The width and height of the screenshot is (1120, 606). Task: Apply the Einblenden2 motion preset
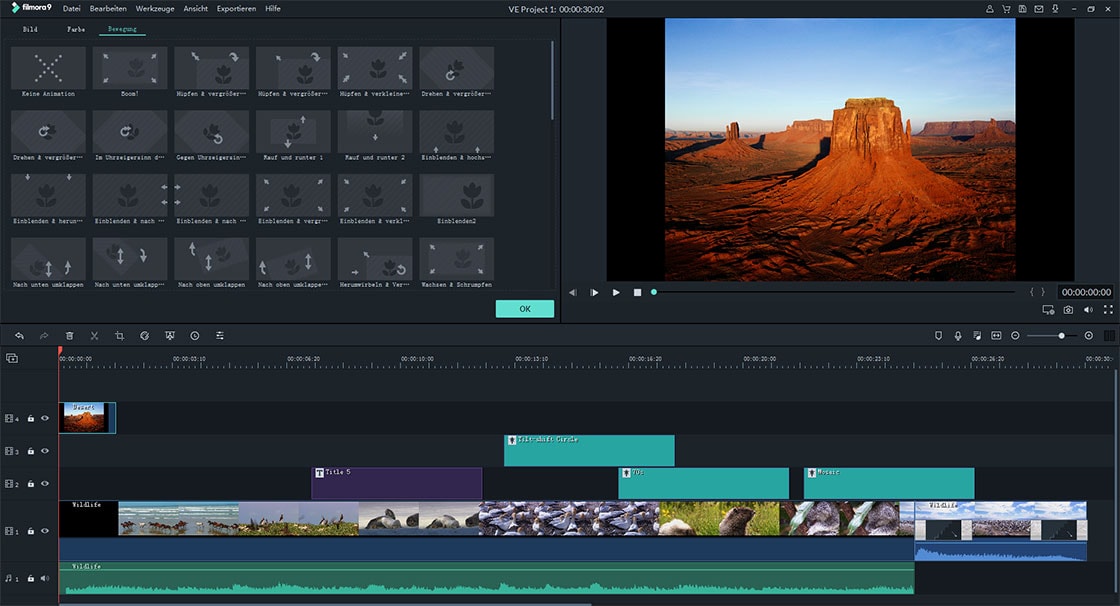pyautogui.click(x=456, y=199)
